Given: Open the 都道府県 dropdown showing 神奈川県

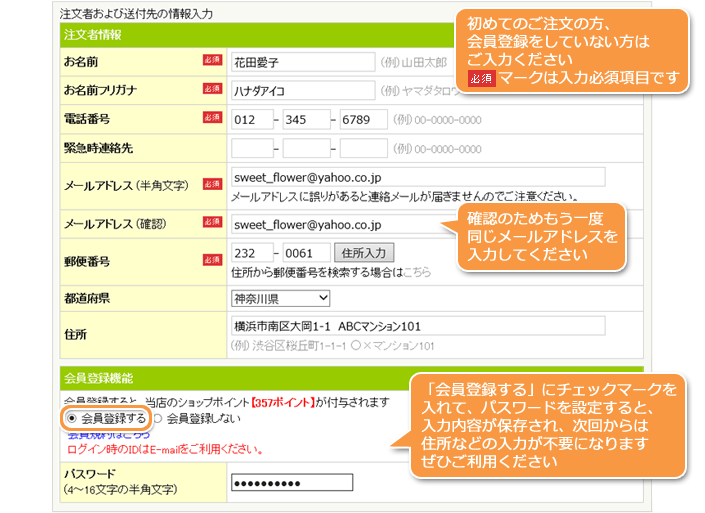Looking at the screenshot, I should [281, 298].
